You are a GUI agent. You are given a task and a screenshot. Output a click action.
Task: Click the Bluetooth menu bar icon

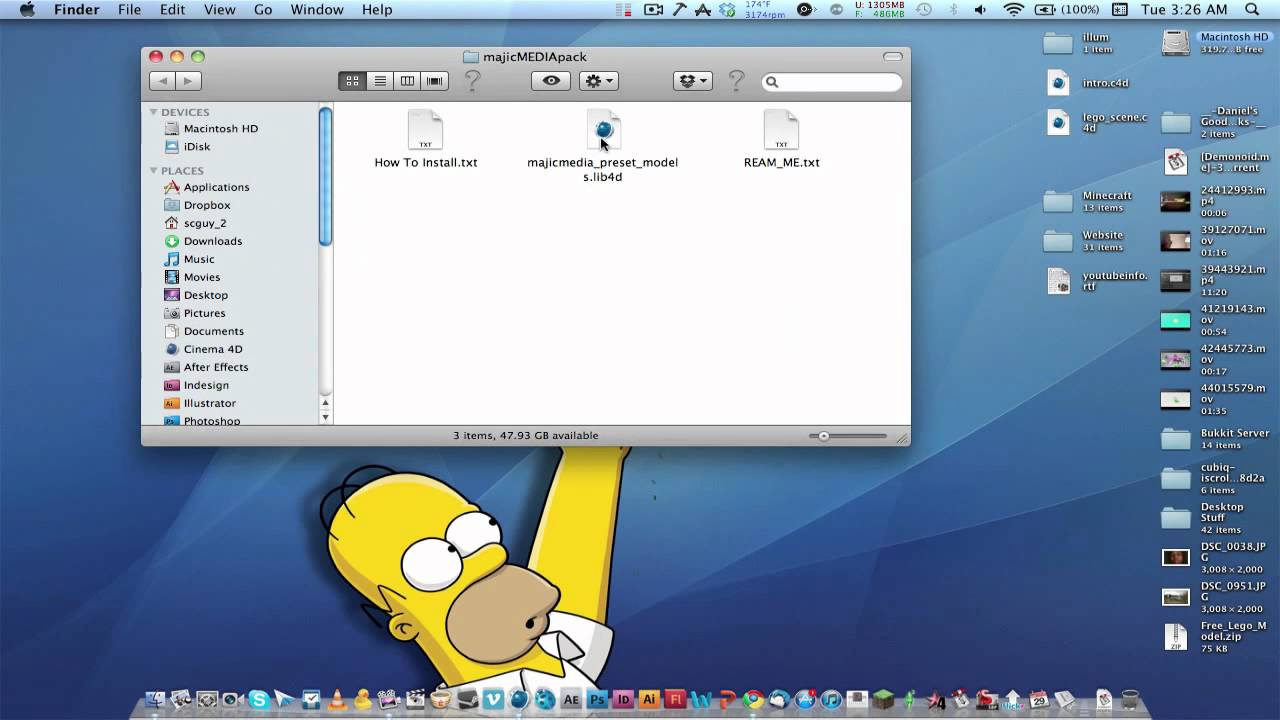953,10
